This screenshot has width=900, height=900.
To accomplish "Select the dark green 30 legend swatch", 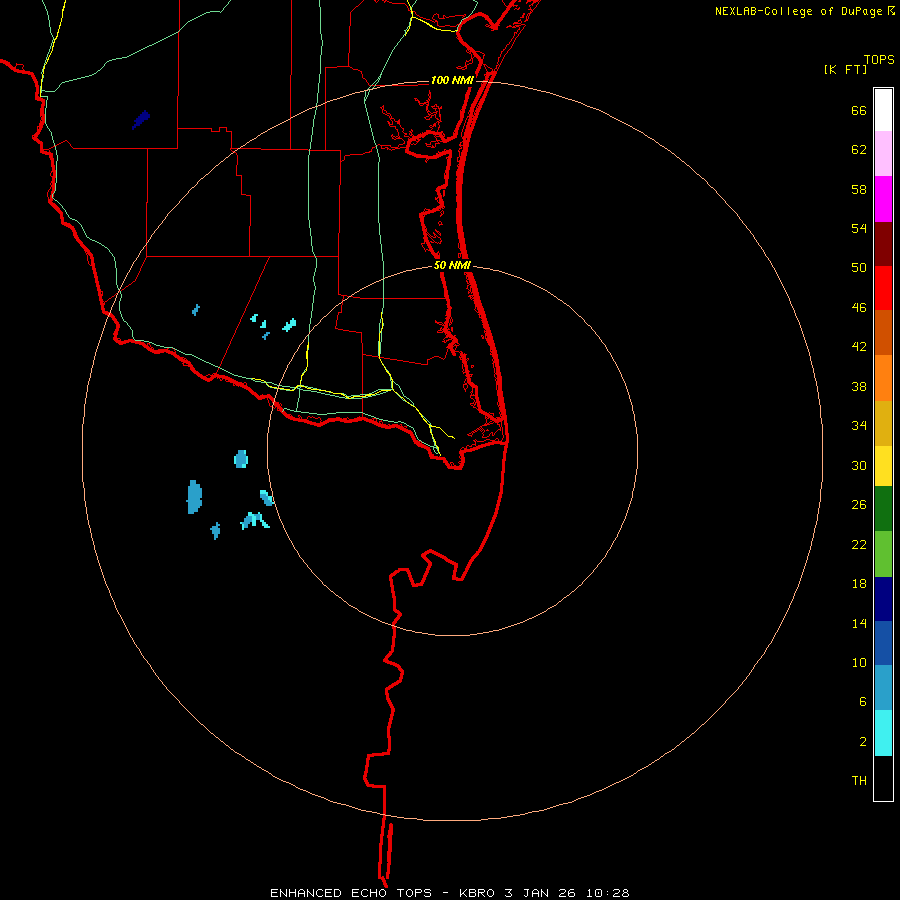I will 883,509.
